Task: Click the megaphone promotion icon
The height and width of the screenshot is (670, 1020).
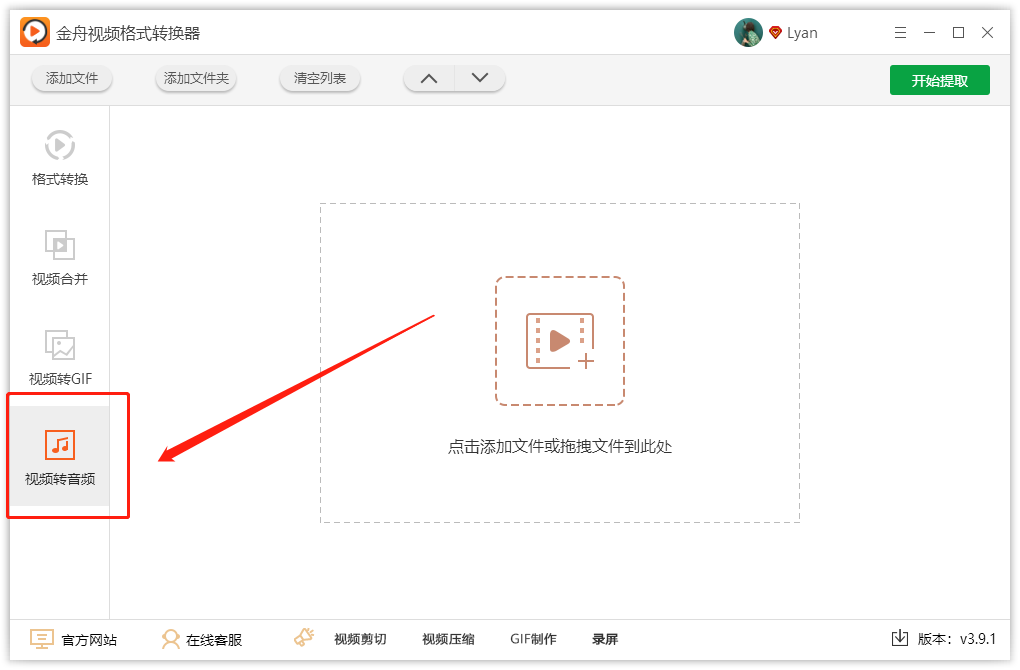Action: coord(304,637)
